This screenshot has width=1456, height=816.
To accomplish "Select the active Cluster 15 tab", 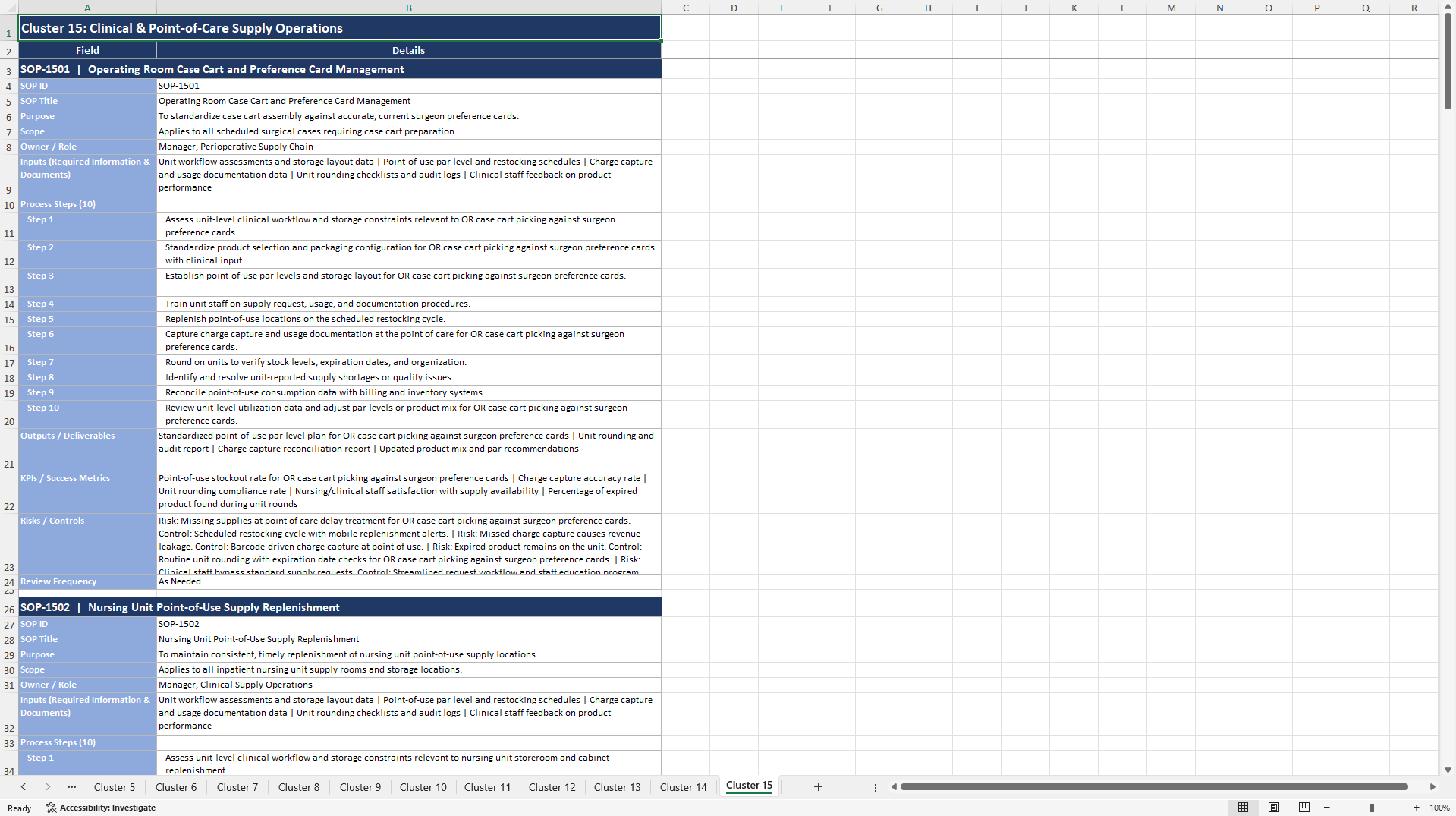I will point(749,786).
